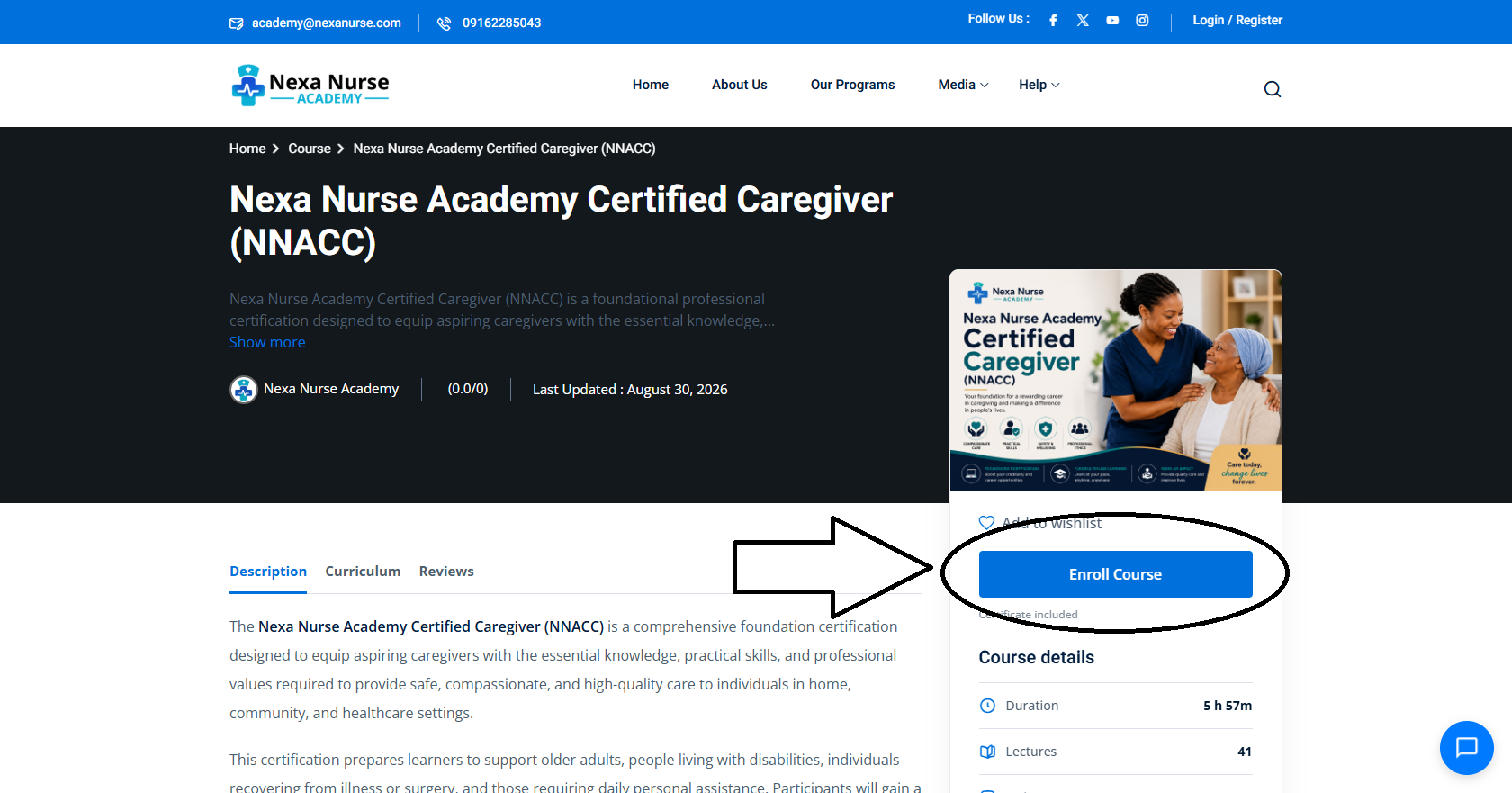This screenshot has width=1512, height=793.
Task: Click the Last Updated August 30, 2026 text
Action: coord(630,390)
